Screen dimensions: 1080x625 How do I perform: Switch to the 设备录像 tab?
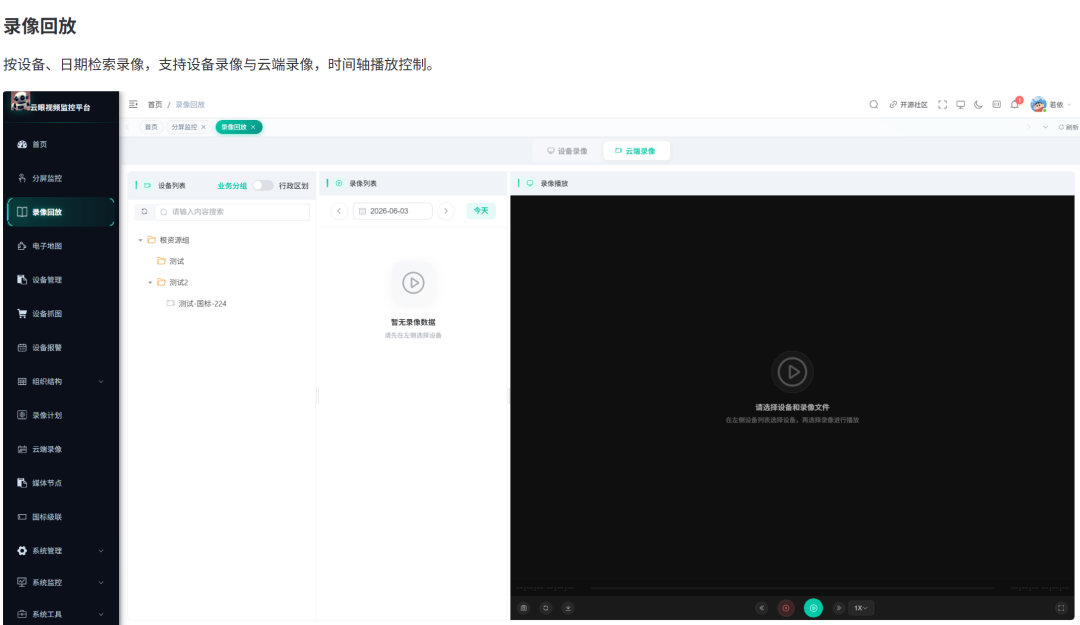[x=567, y=151]
